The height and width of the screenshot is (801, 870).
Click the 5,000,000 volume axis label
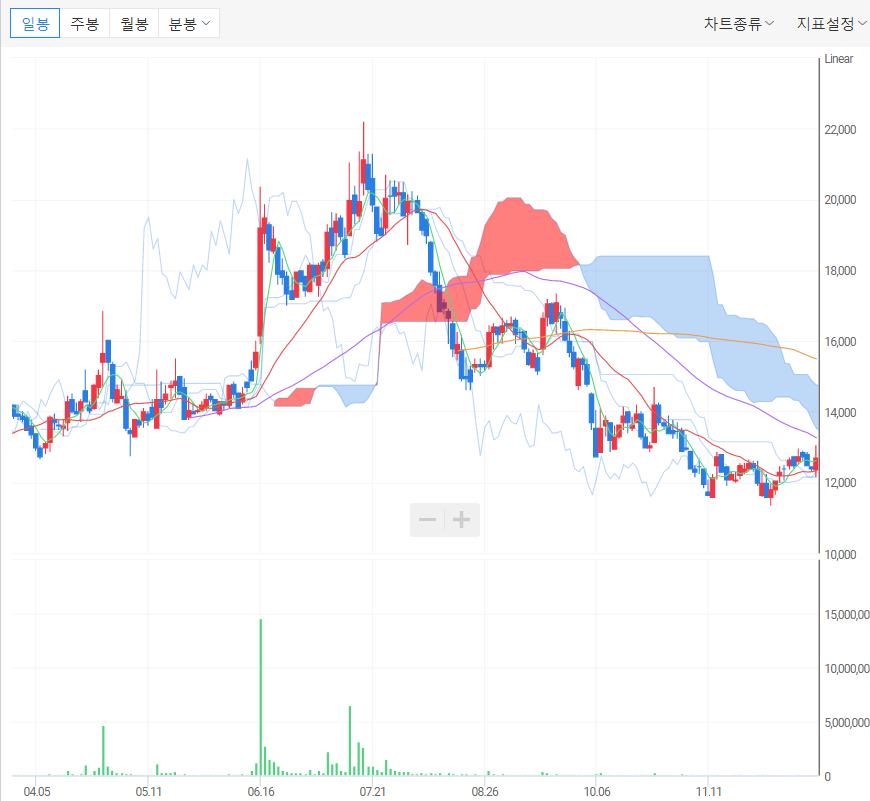(847, 723)
